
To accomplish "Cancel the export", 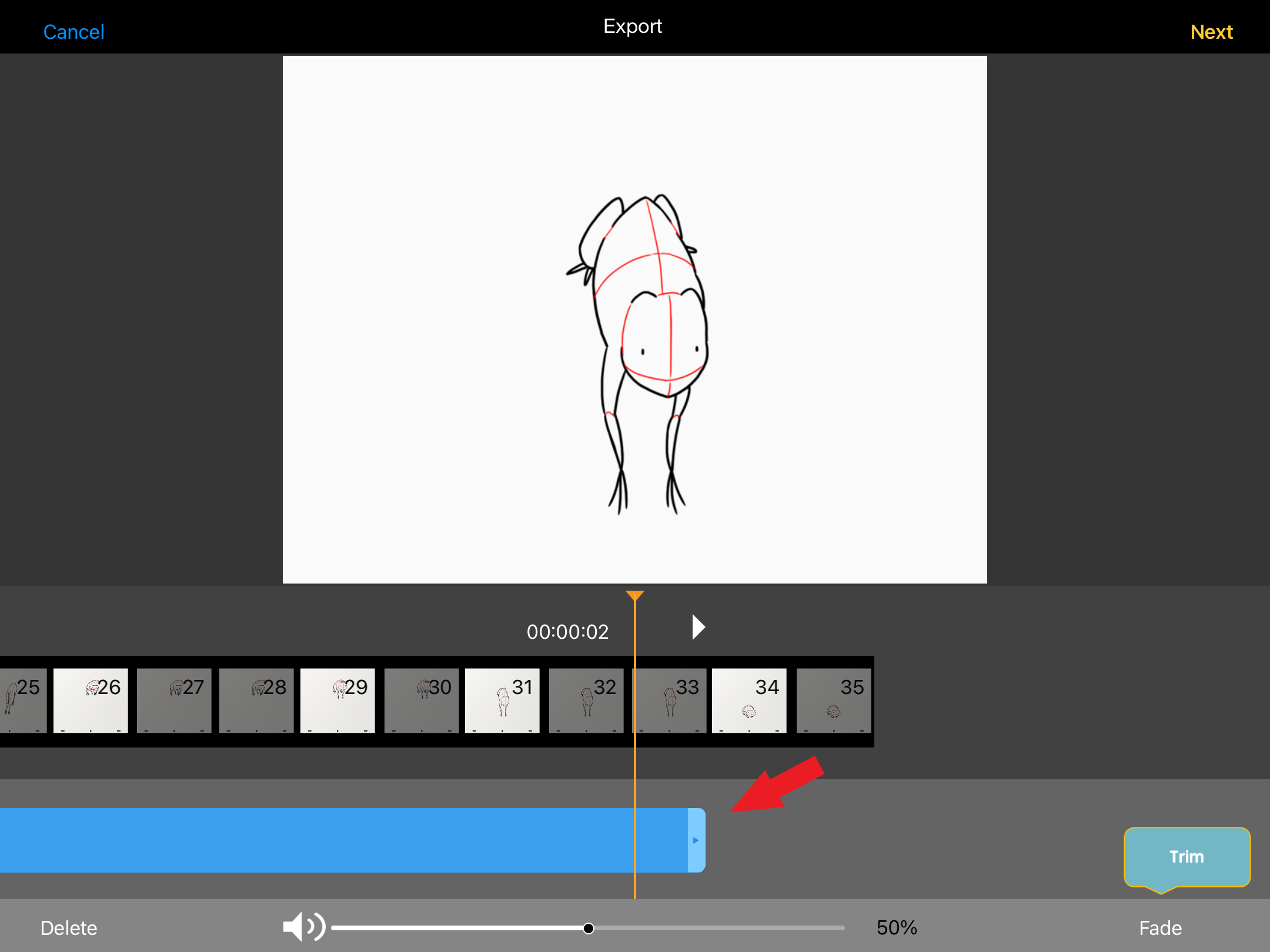I will (x=73, y=32).
